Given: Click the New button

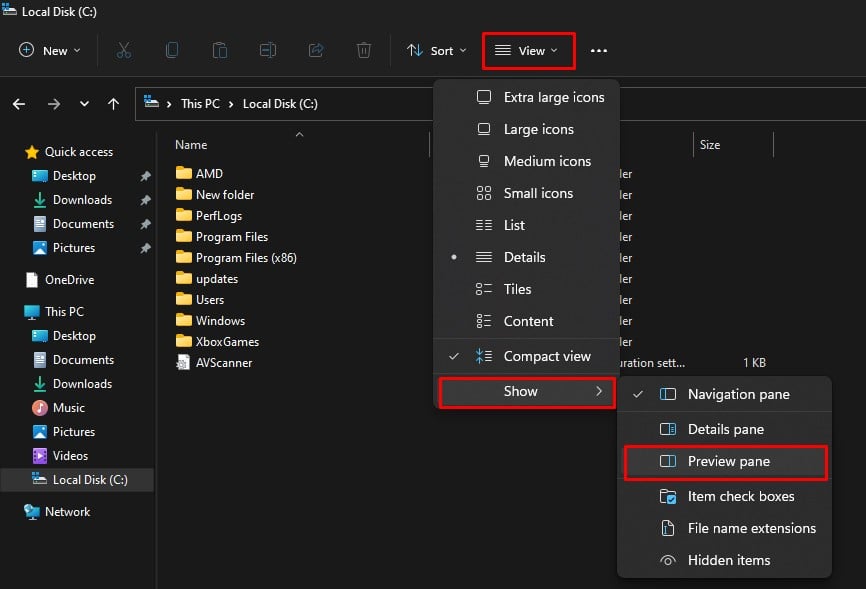Looking at the screenshot, I should (49, 51).
